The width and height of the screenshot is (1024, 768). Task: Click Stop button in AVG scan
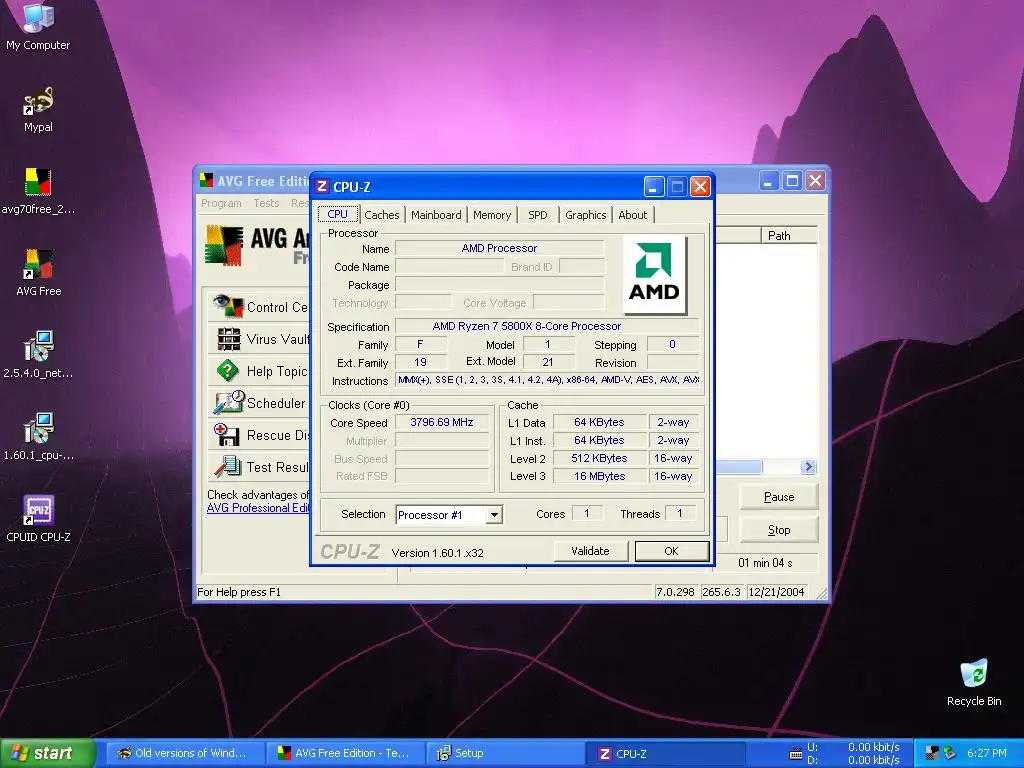[778, 530]
